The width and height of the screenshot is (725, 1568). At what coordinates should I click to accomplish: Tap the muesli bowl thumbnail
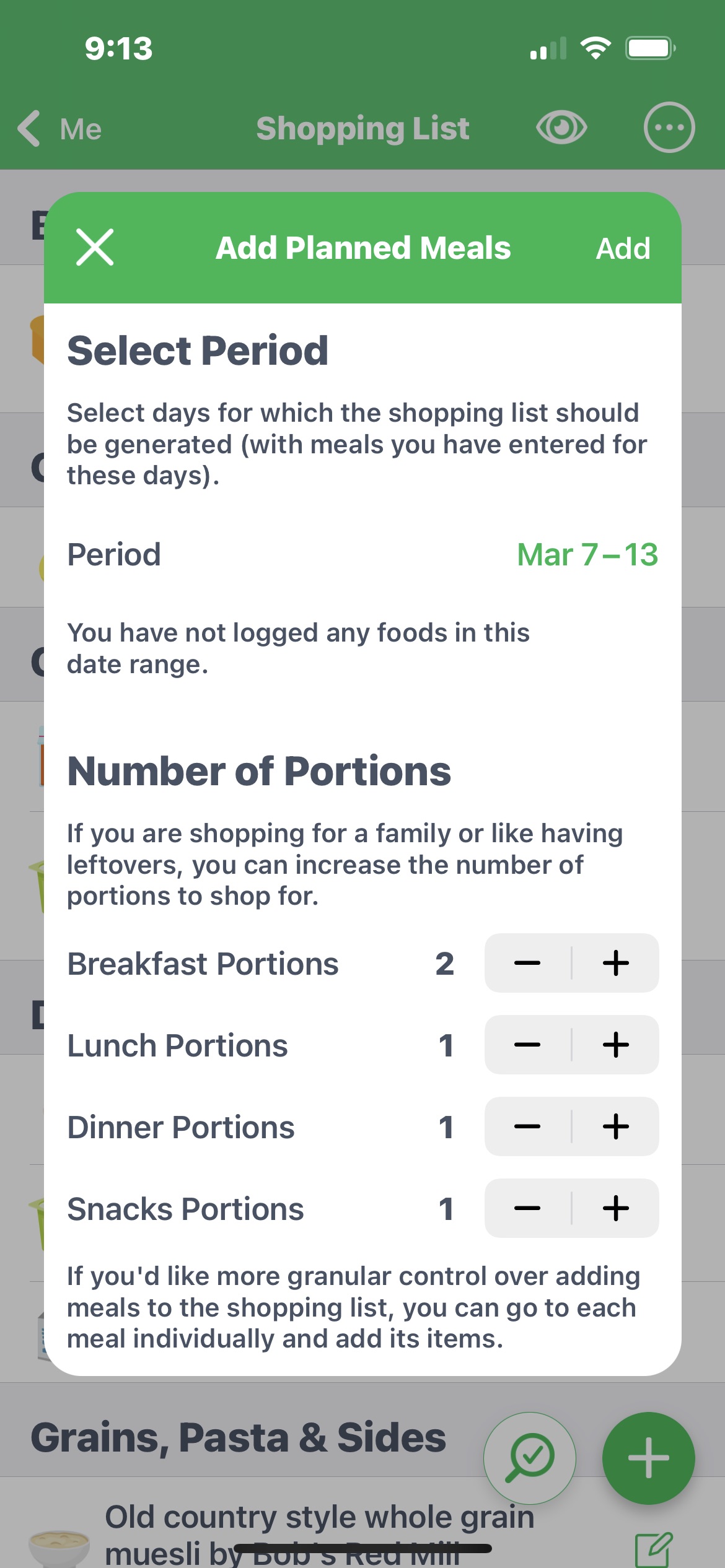tap(59, 1545)
